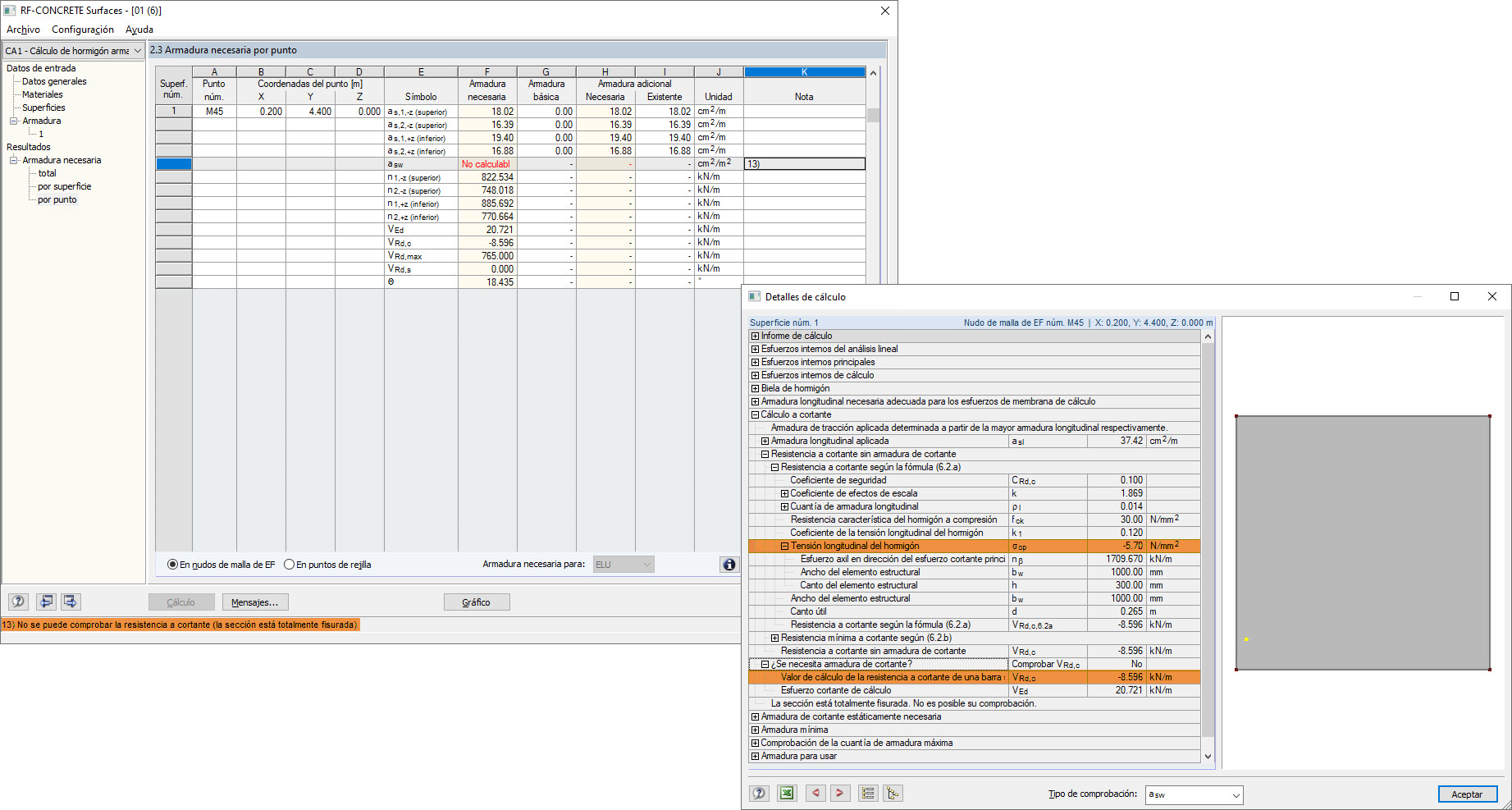The height and width of the screenshot is (810, 1512).
Task: Expand 'Esfuerzos internos principales' section
Action: click(x=756, y=362)
